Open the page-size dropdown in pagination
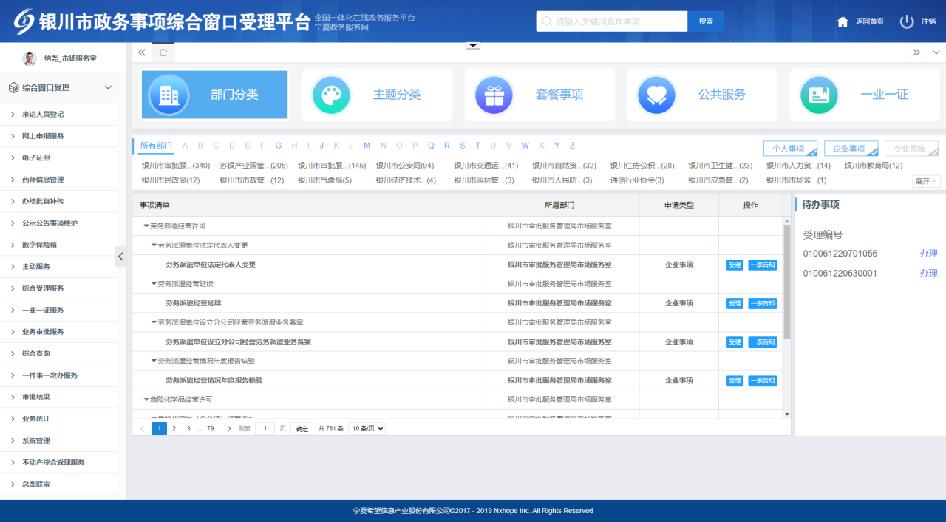This screenshot has width=946, height=522. [x=367, y=428]
